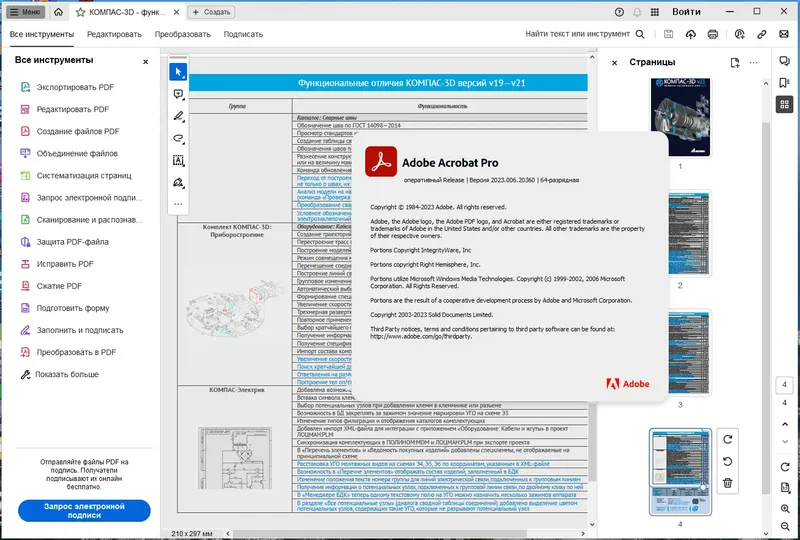
Task: Select the text box tool
Action: [178, 160]
